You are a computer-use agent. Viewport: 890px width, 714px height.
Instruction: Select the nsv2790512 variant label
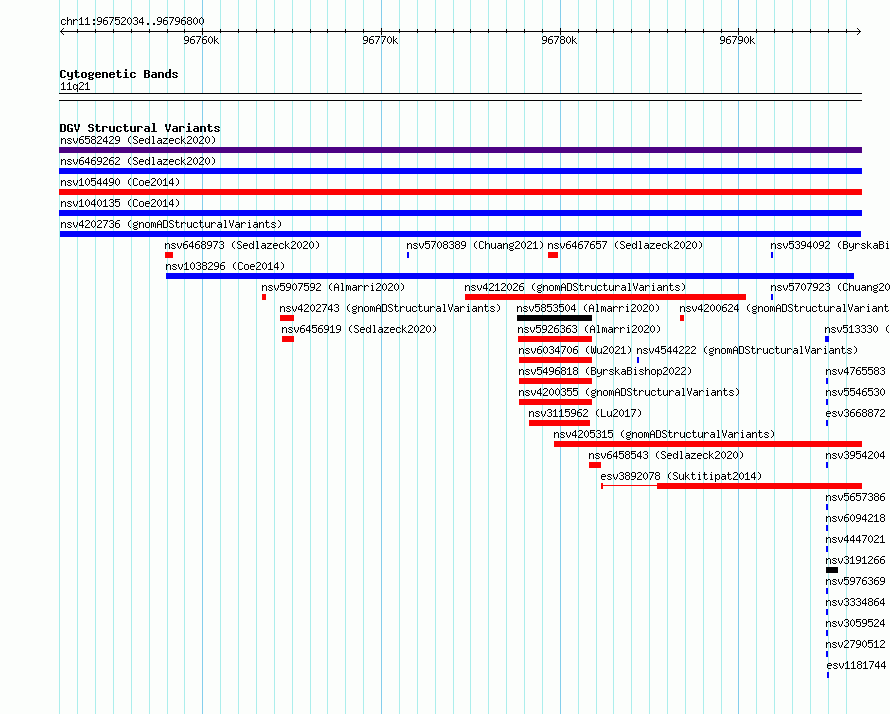coord(855,644)
